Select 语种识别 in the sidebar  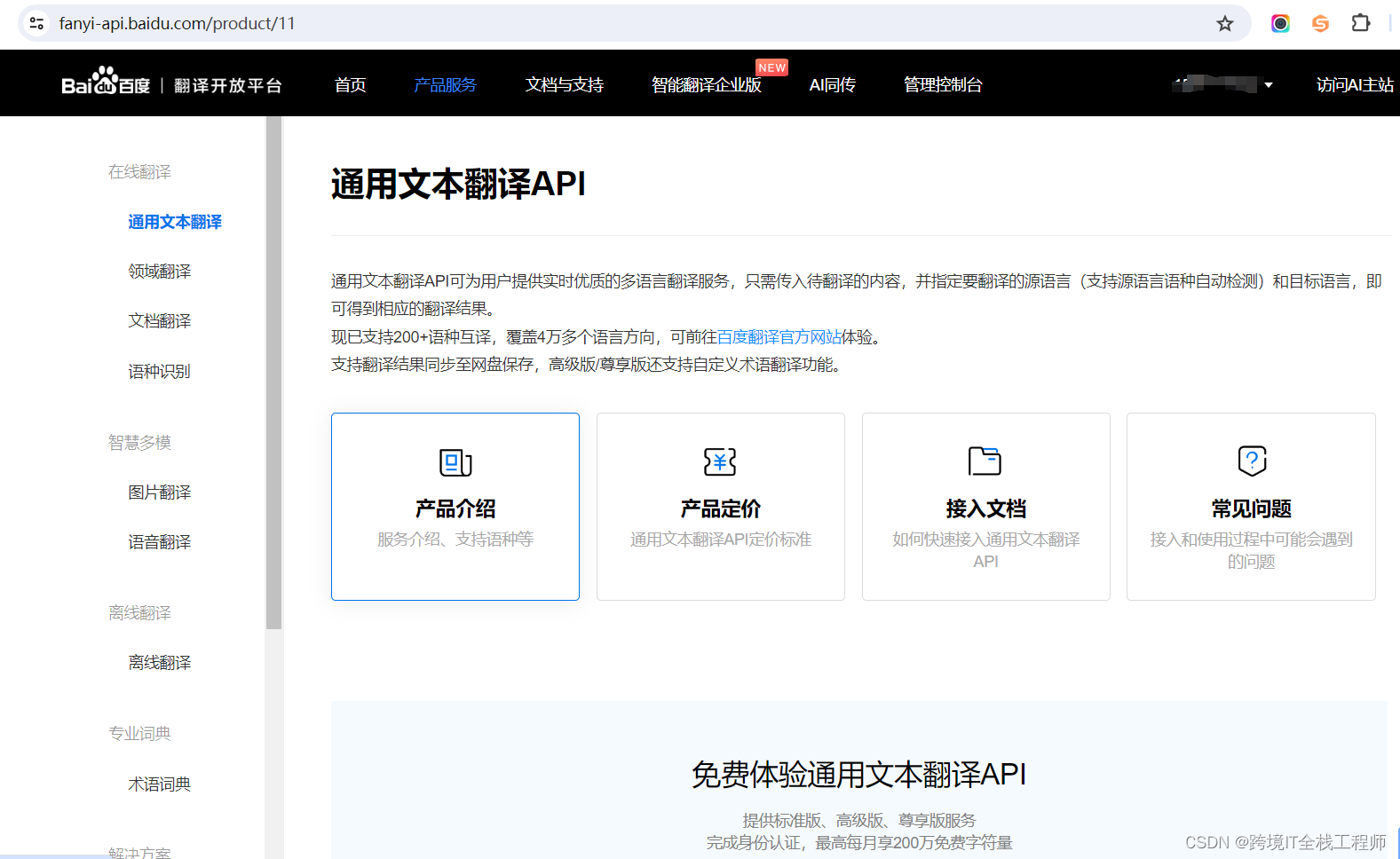(x=160, y=372)
